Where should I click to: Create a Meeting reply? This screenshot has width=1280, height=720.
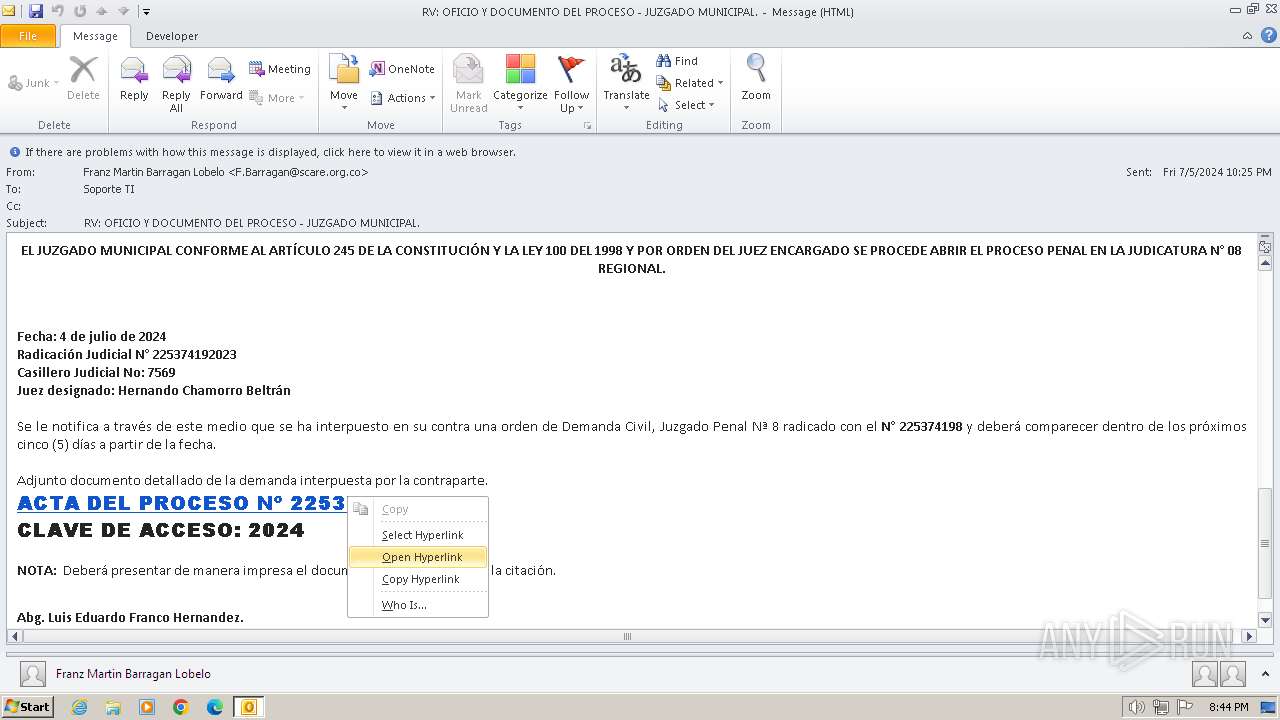(280, 69)
